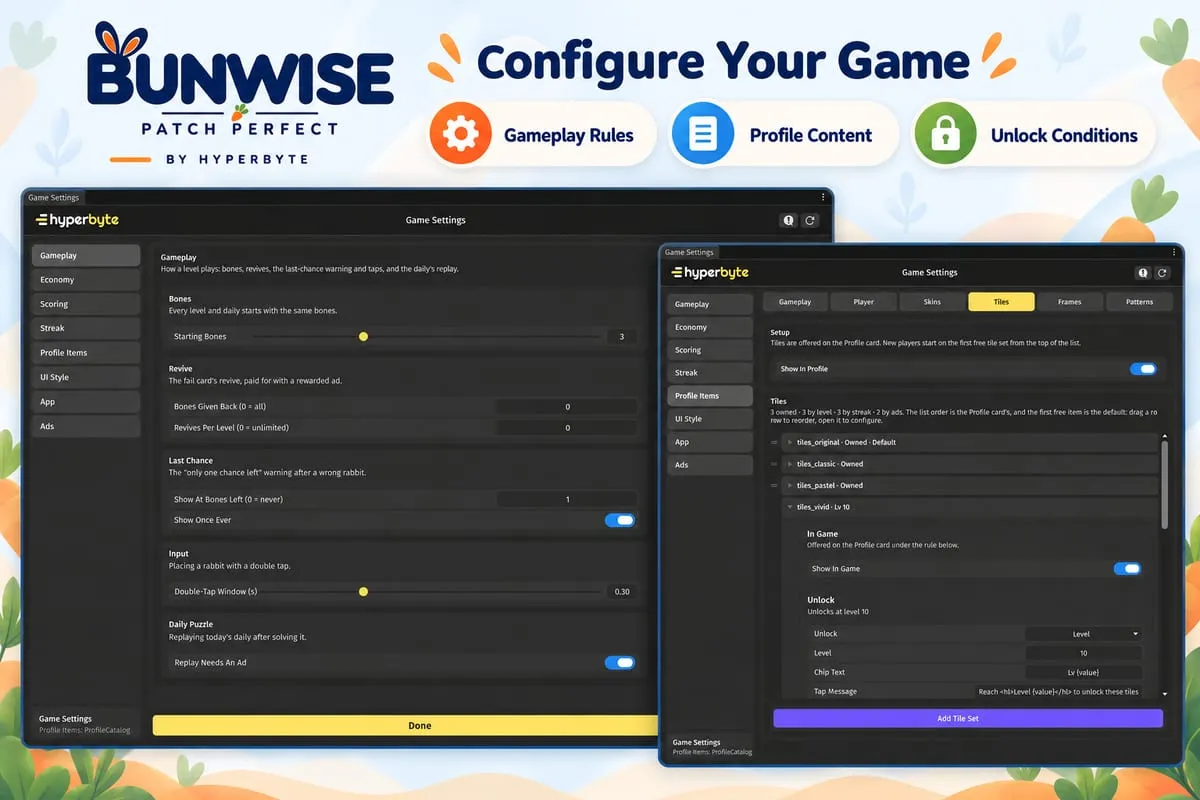This screenshot has height=800, width=1200.
Task: Click the alert icon in the Tiles window header
Action: click(1143, 273)
